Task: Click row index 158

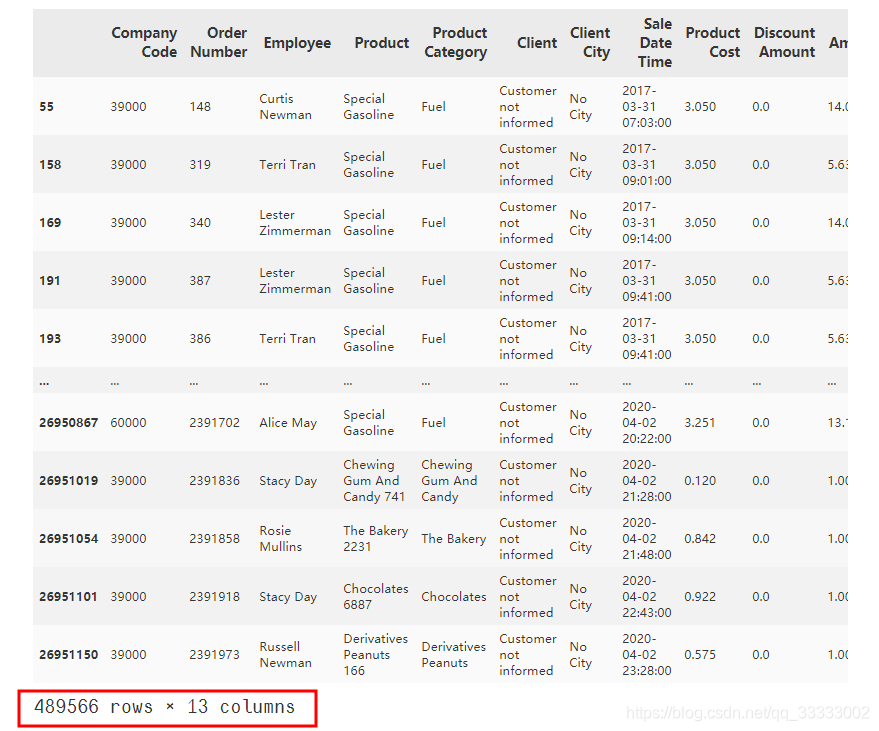Action: [50, 165]
